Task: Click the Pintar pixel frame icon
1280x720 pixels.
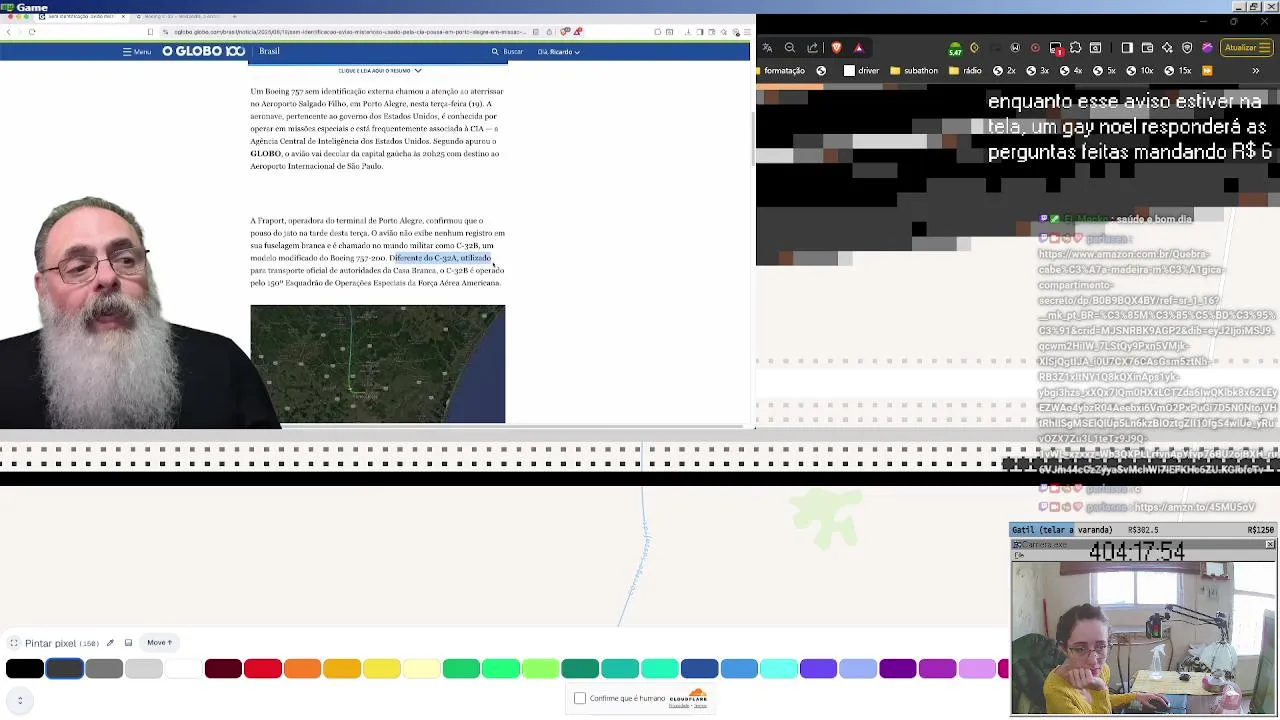Action: pos(14,643)
